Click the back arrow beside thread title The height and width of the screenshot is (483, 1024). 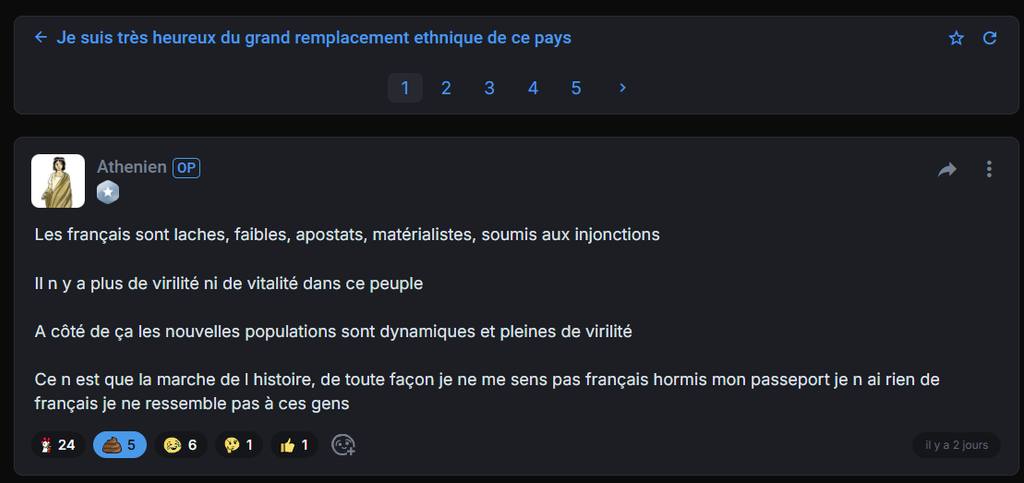[x=41, y=38]
